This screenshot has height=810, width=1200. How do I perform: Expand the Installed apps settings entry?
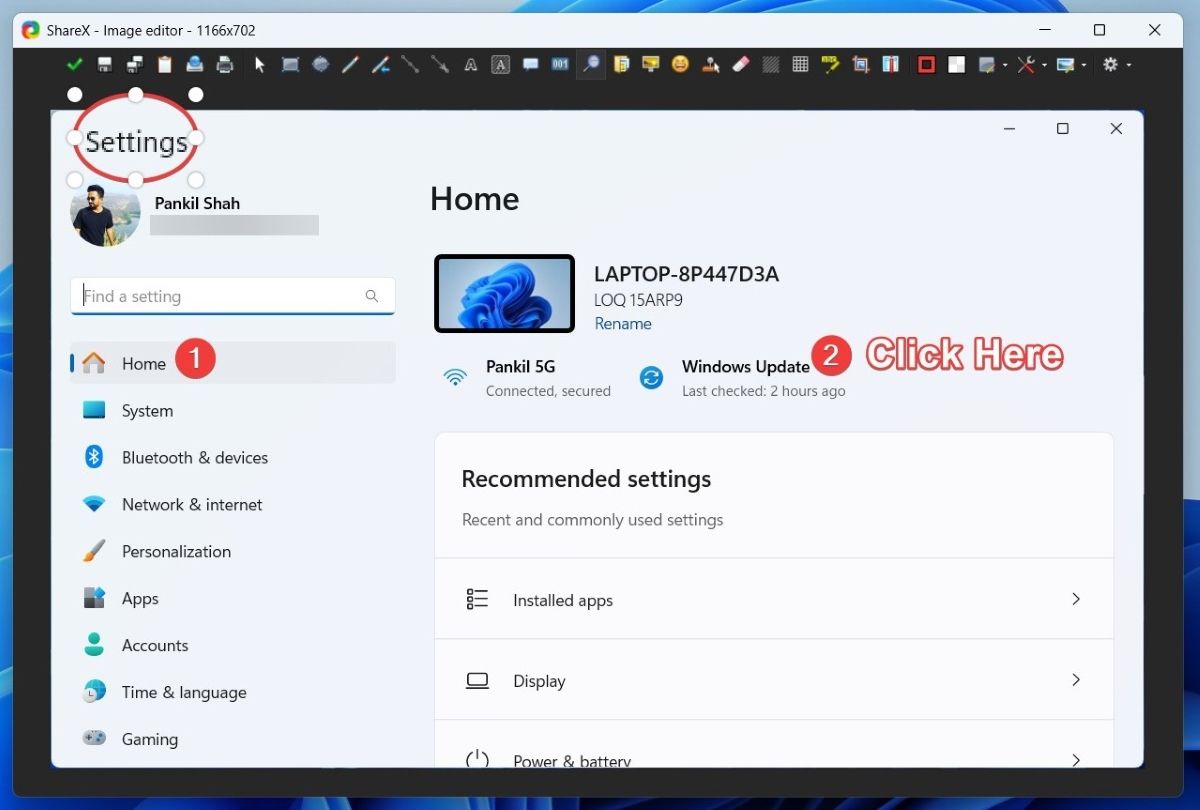point(773,599)
